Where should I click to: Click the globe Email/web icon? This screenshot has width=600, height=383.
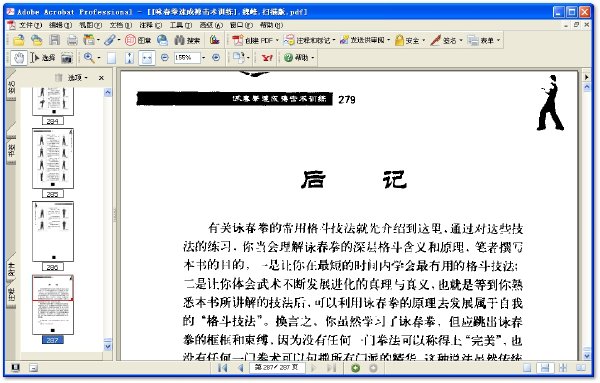[163, 40]
